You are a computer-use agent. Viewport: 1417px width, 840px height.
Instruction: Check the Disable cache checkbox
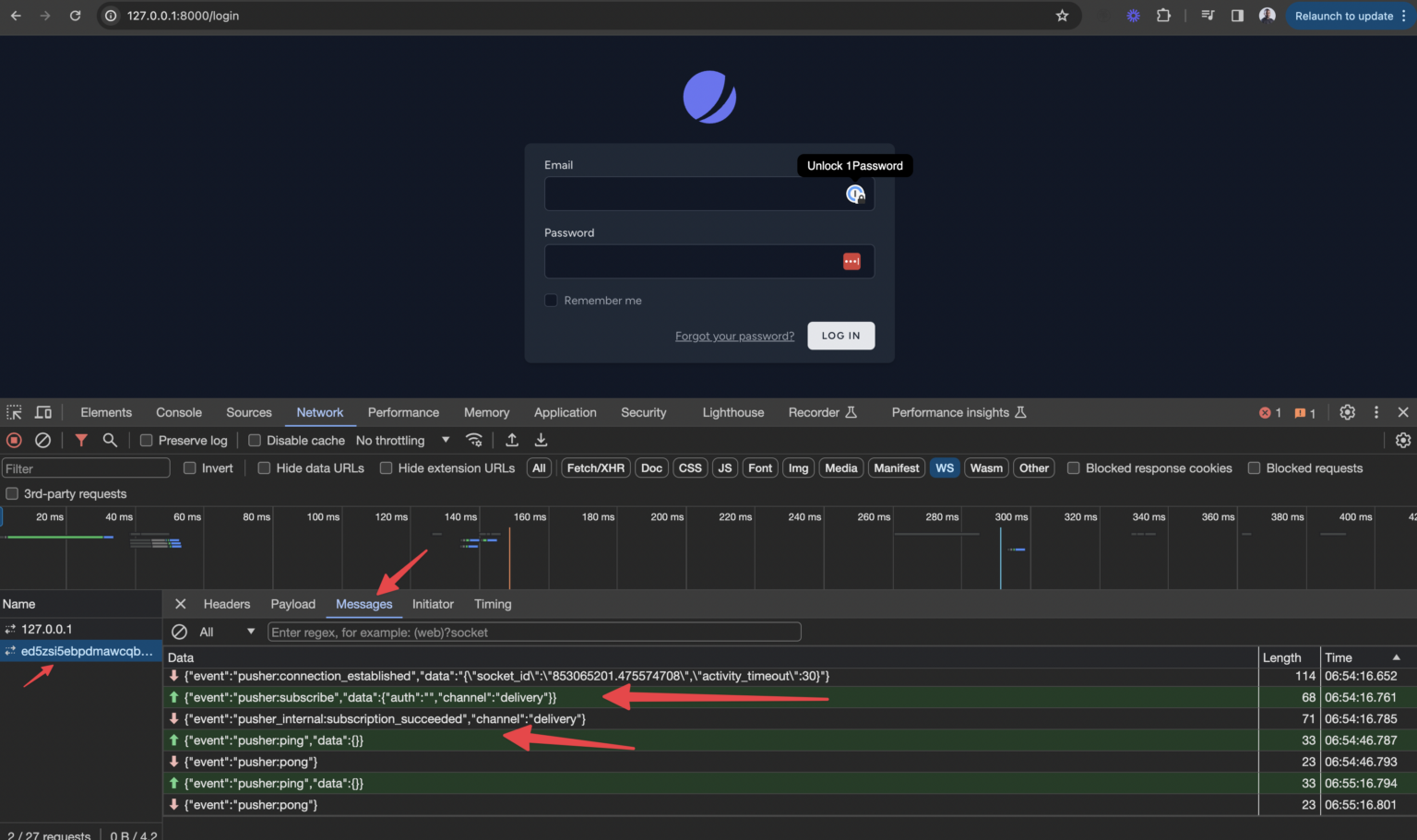(x=255, y=440)
